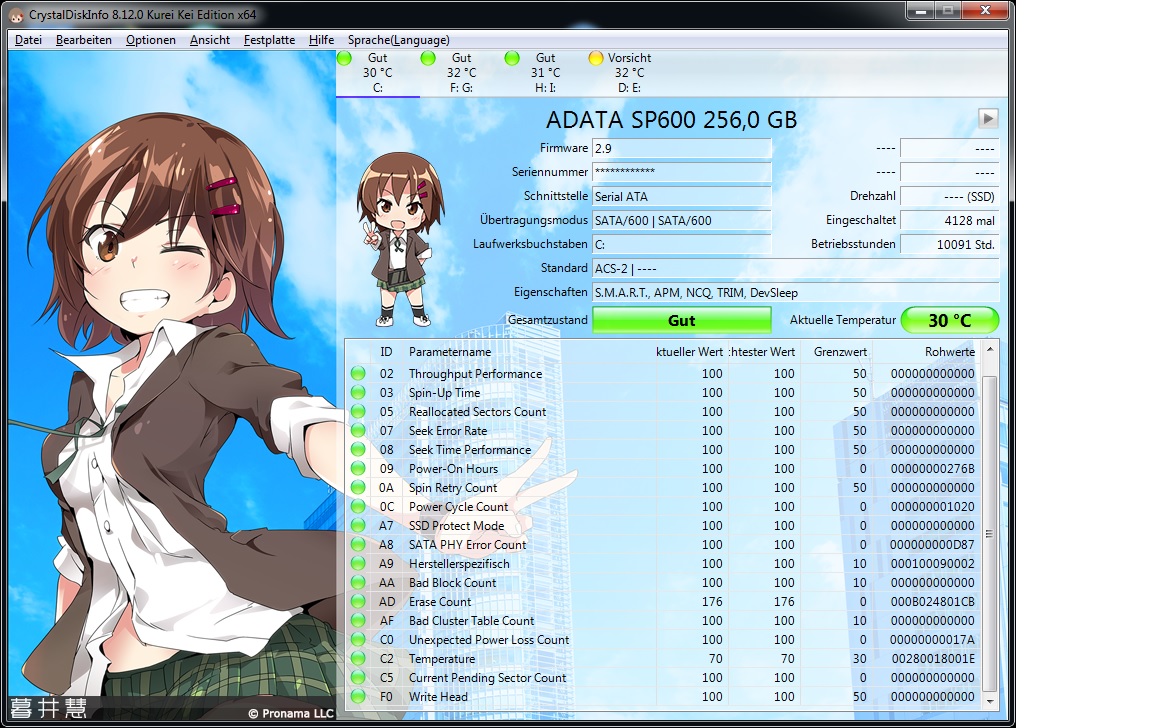Click status dot for Herstellerspezifisch row
Viewport: 1152px width, 728px height.
pyautogui.click(x=358, y=563)
